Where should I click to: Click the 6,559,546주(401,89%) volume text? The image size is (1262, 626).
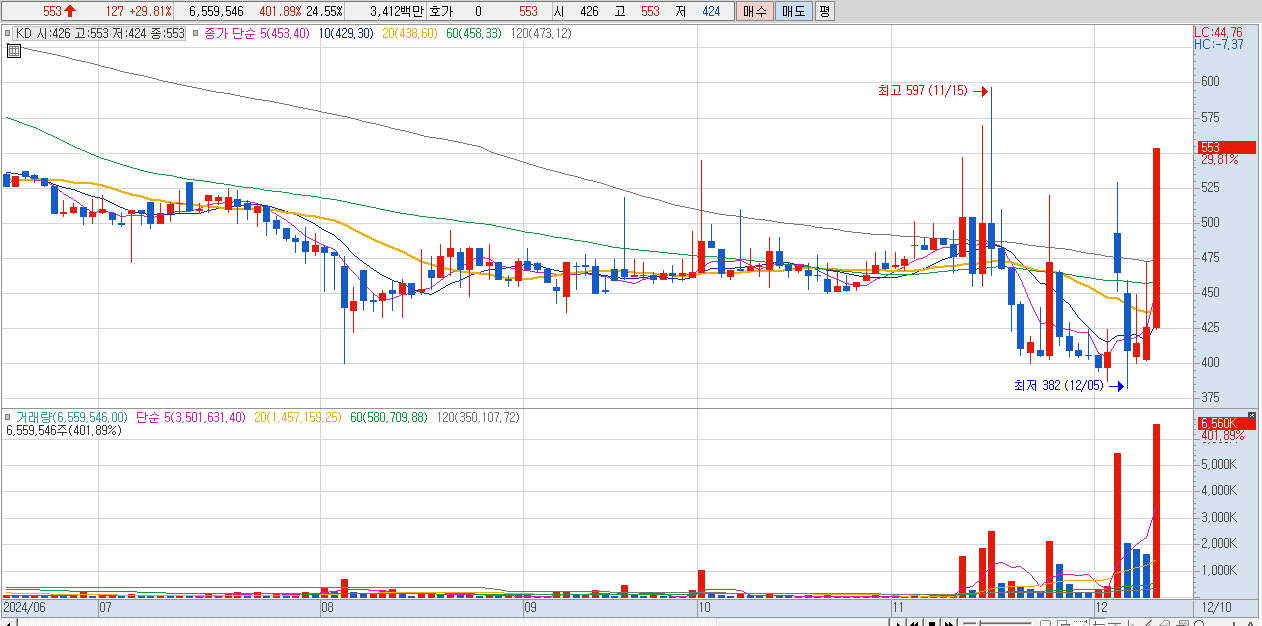(x=64, y=431)
